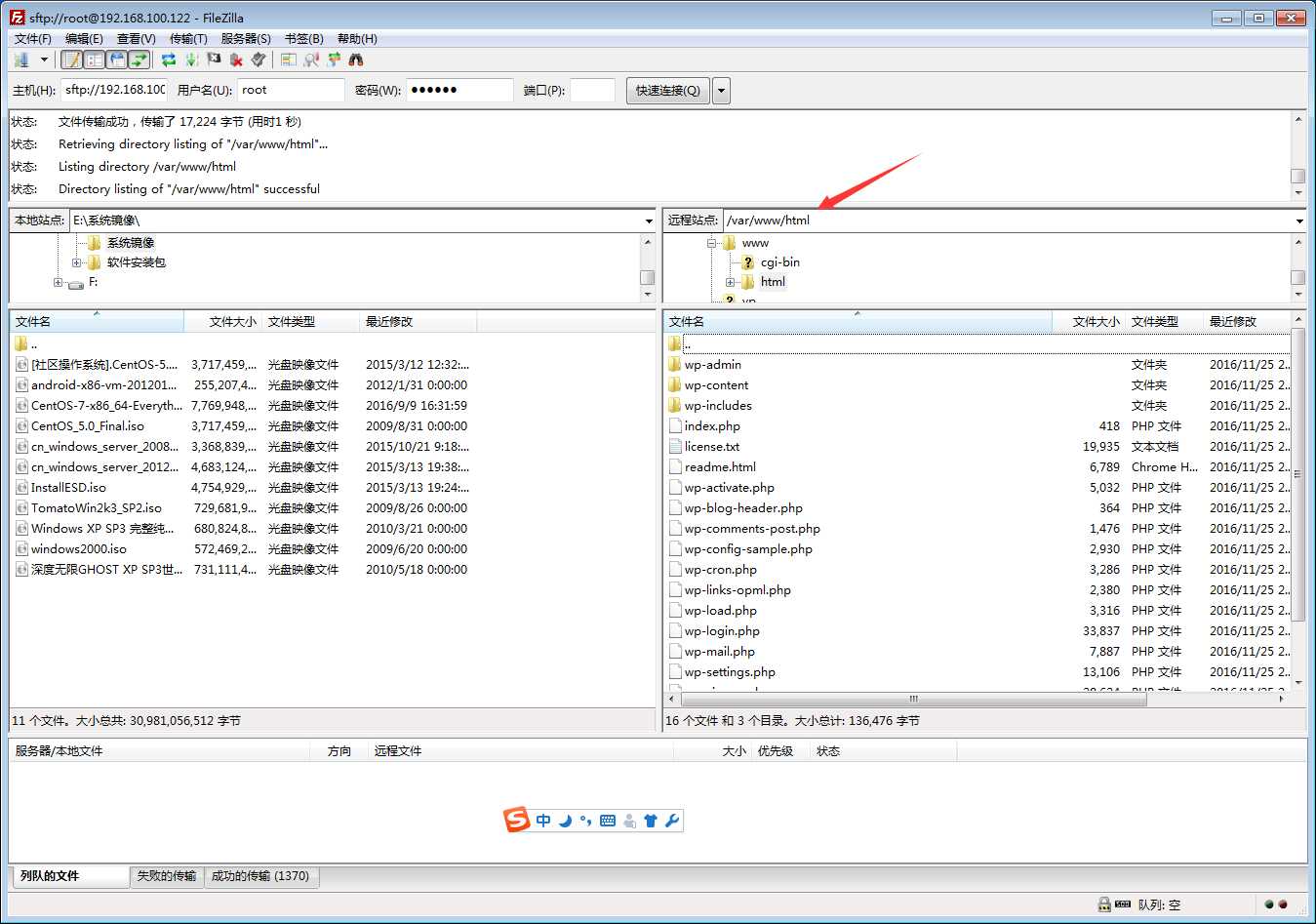Click the remote file list horizontal scrollbar
The height and width of the screenshot is (924, 1316).
click(x=913, y=699)
